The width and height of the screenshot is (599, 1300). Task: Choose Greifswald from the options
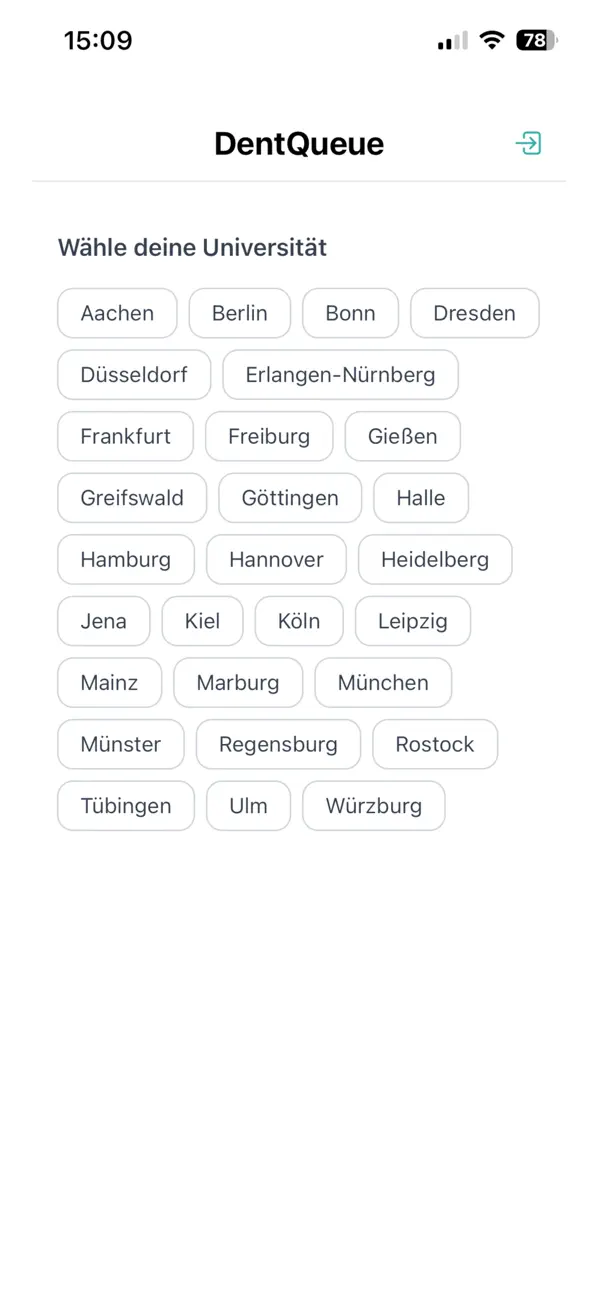pos(131,498)
